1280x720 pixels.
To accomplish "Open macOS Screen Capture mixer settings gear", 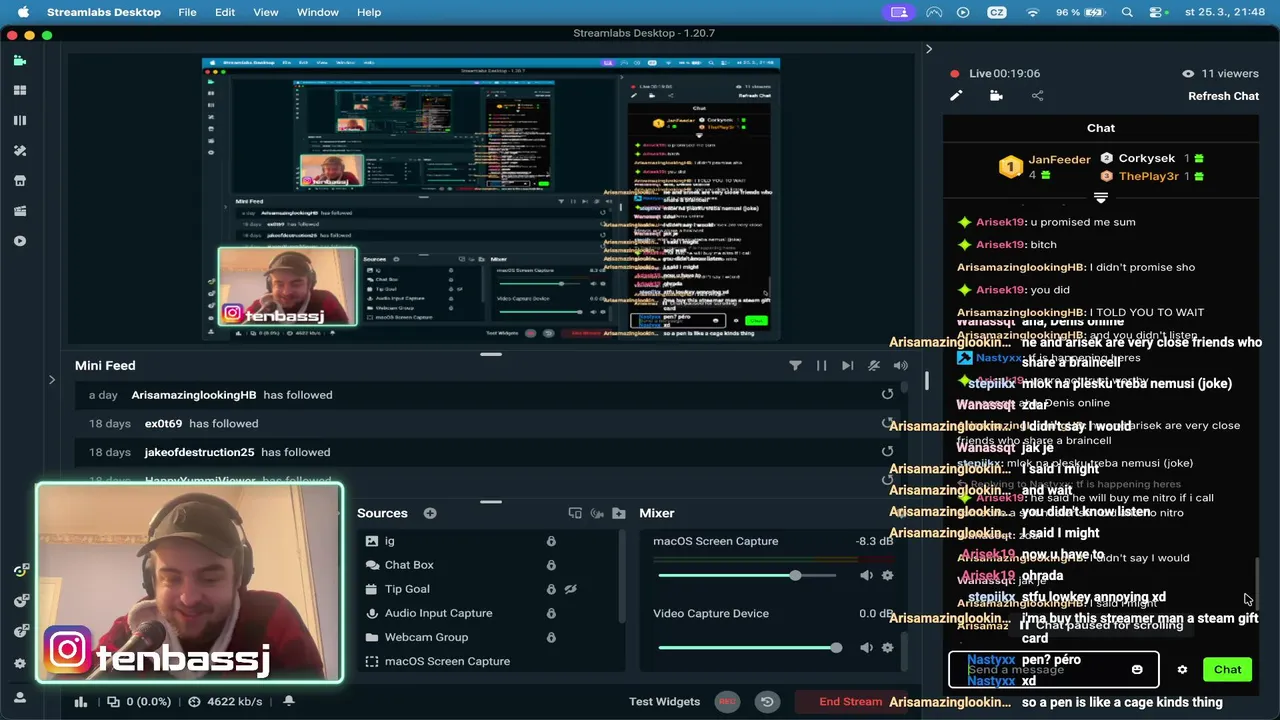I will [x=887, y=575].
